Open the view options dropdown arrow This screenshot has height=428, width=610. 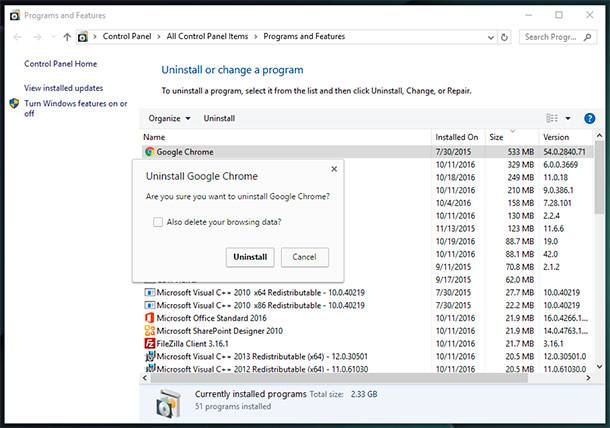(568, 118)
